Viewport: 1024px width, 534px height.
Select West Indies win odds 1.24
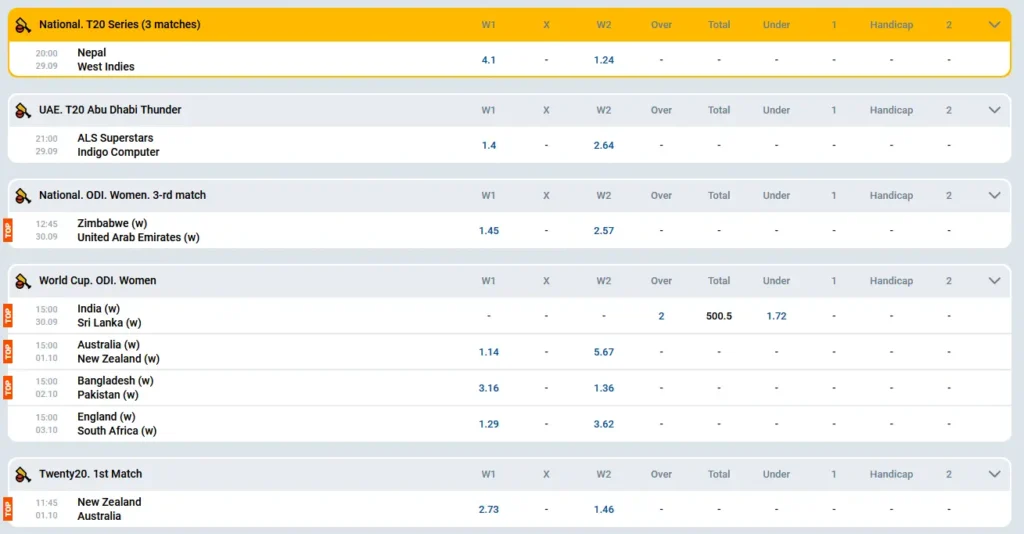(604, 60)
